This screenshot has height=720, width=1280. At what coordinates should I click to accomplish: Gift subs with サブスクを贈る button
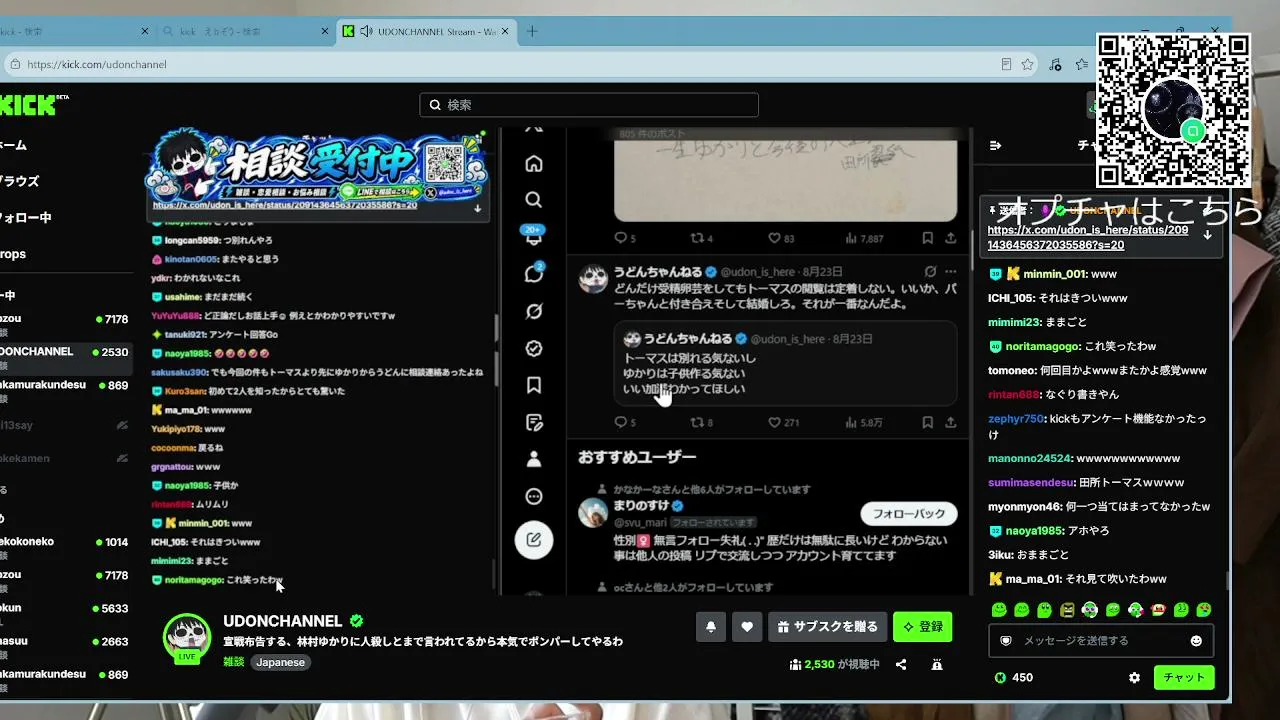pos(827,627)
